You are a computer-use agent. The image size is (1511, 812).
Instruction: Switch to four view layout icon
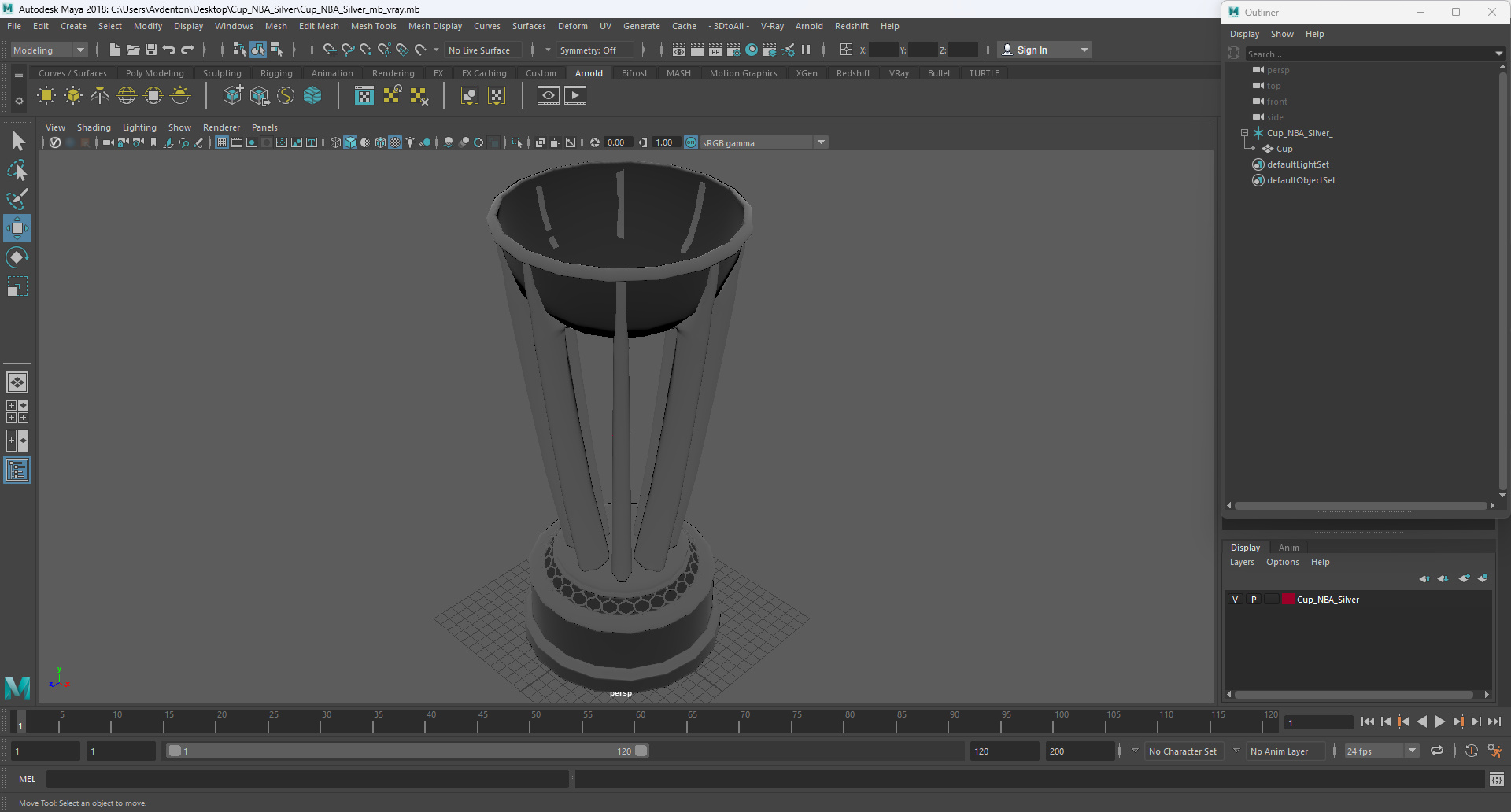[x=17, y=412]
